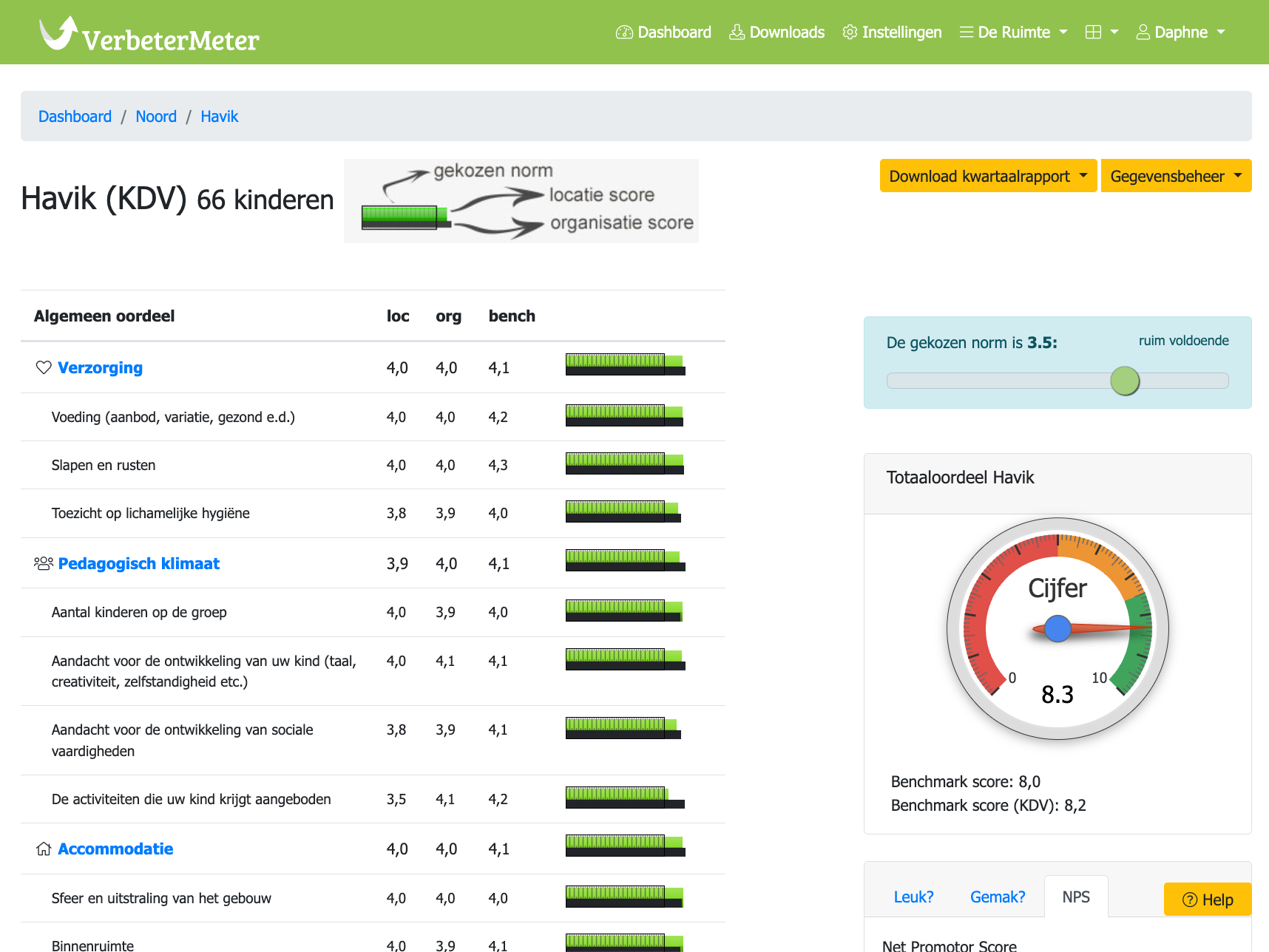Open Instellingen in the top navbar
The height and width of the screenshot is (952, 1269).
[x=892, y=33]
